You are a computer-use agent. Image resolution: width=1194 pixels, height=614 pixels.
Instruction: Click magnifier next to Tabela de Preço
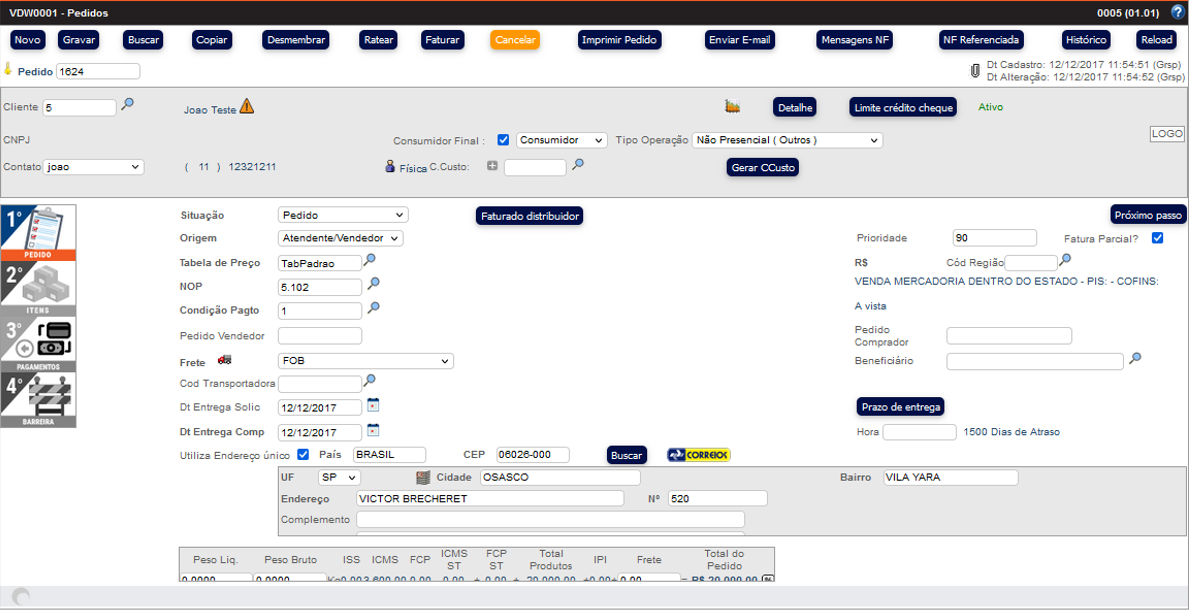[370, 260]
